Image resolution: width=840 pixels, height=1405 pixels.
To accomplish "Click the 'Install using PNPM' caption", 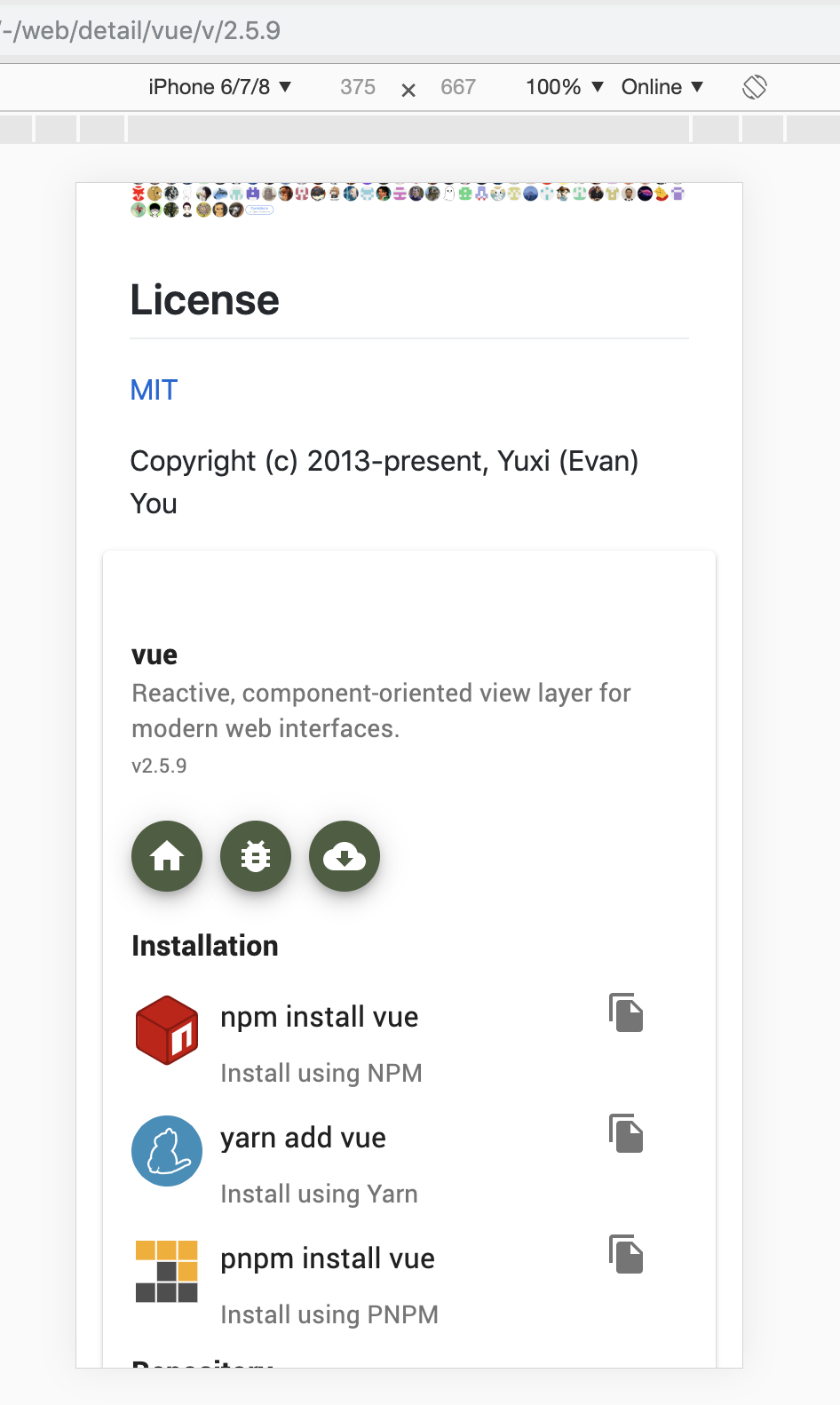I will coord(329,1314).
